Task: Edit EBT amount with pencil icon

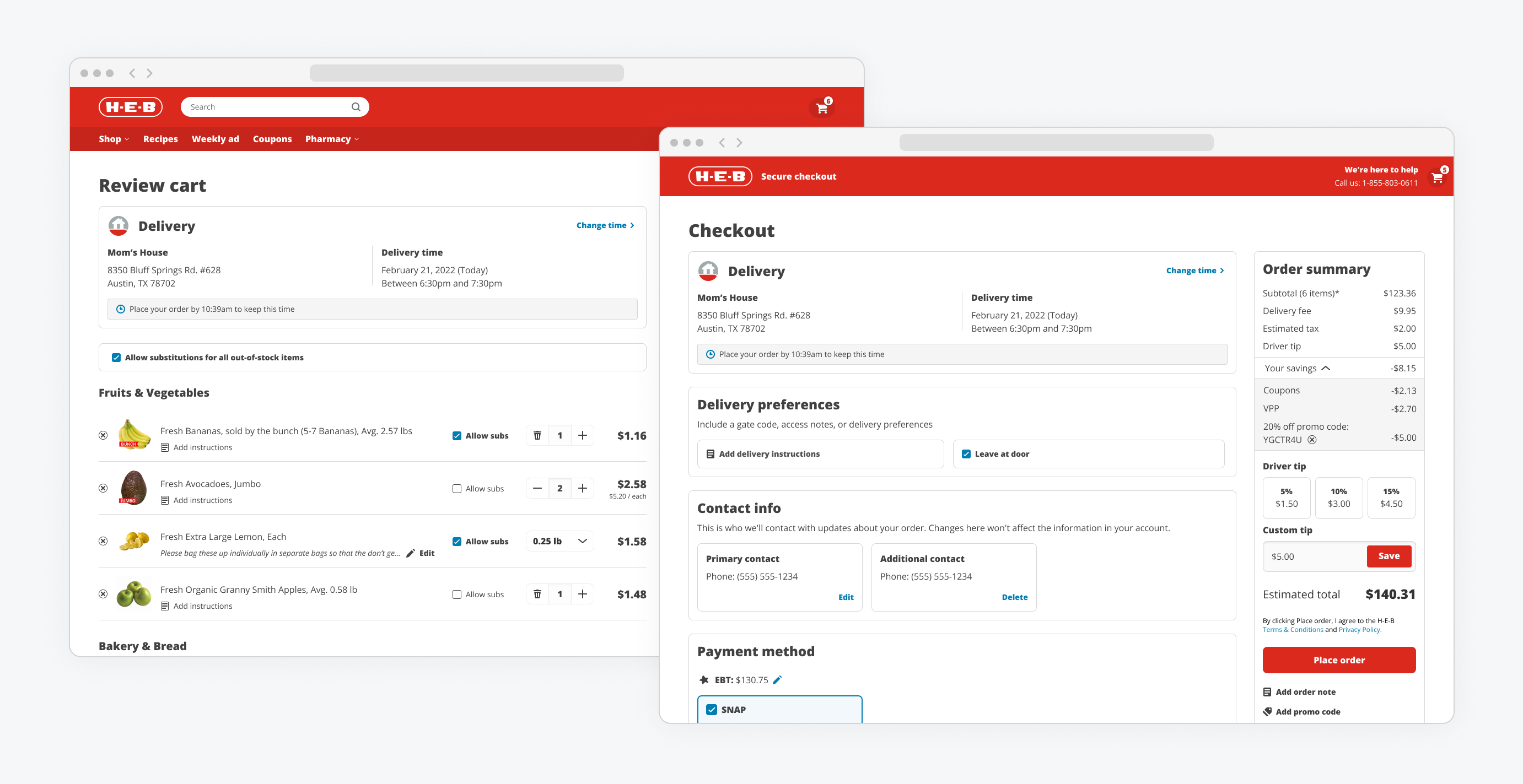Action: [x=777, y=679]
